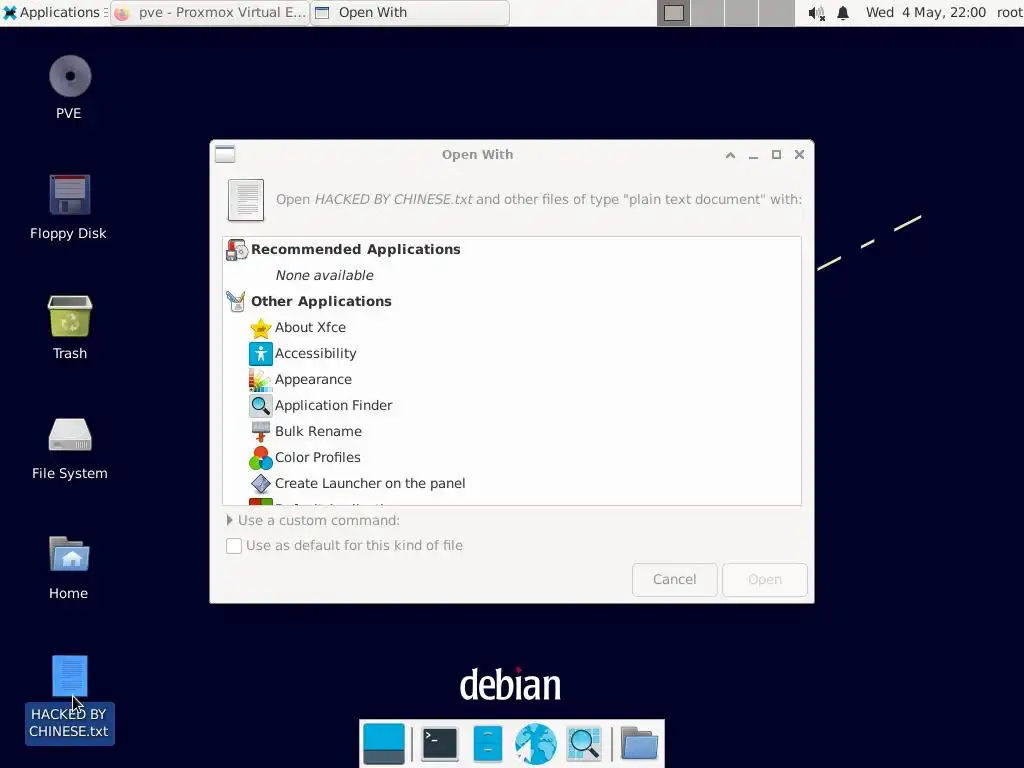Launch the web browser globe dock icon
Image resolution: width=1024 pixels, height=768 pixels.
point(535,744)
